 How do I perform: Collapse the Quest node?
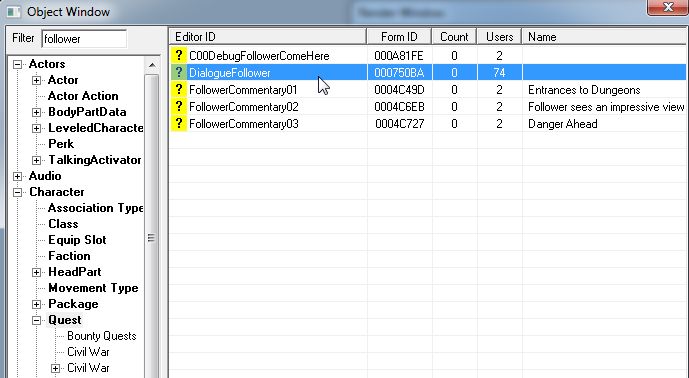(36, 320)
